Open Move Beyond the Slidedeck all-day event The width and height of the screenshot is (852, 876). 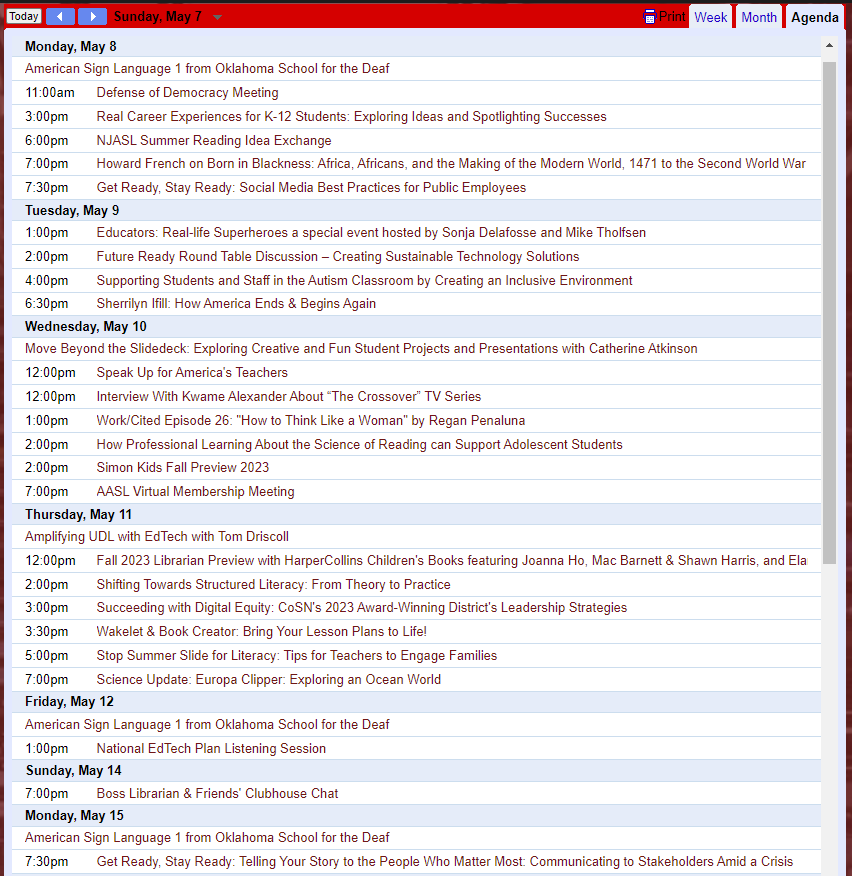(361, 349)
